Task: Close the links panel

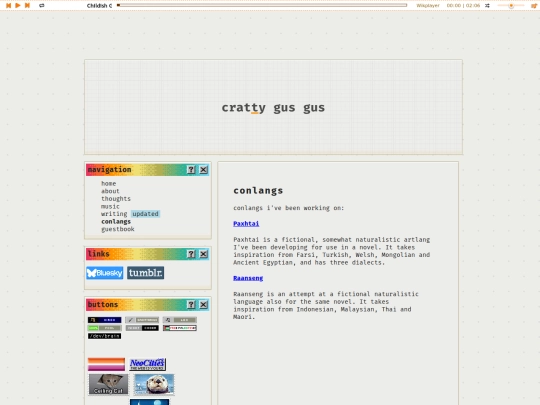Action: [204, 254]
